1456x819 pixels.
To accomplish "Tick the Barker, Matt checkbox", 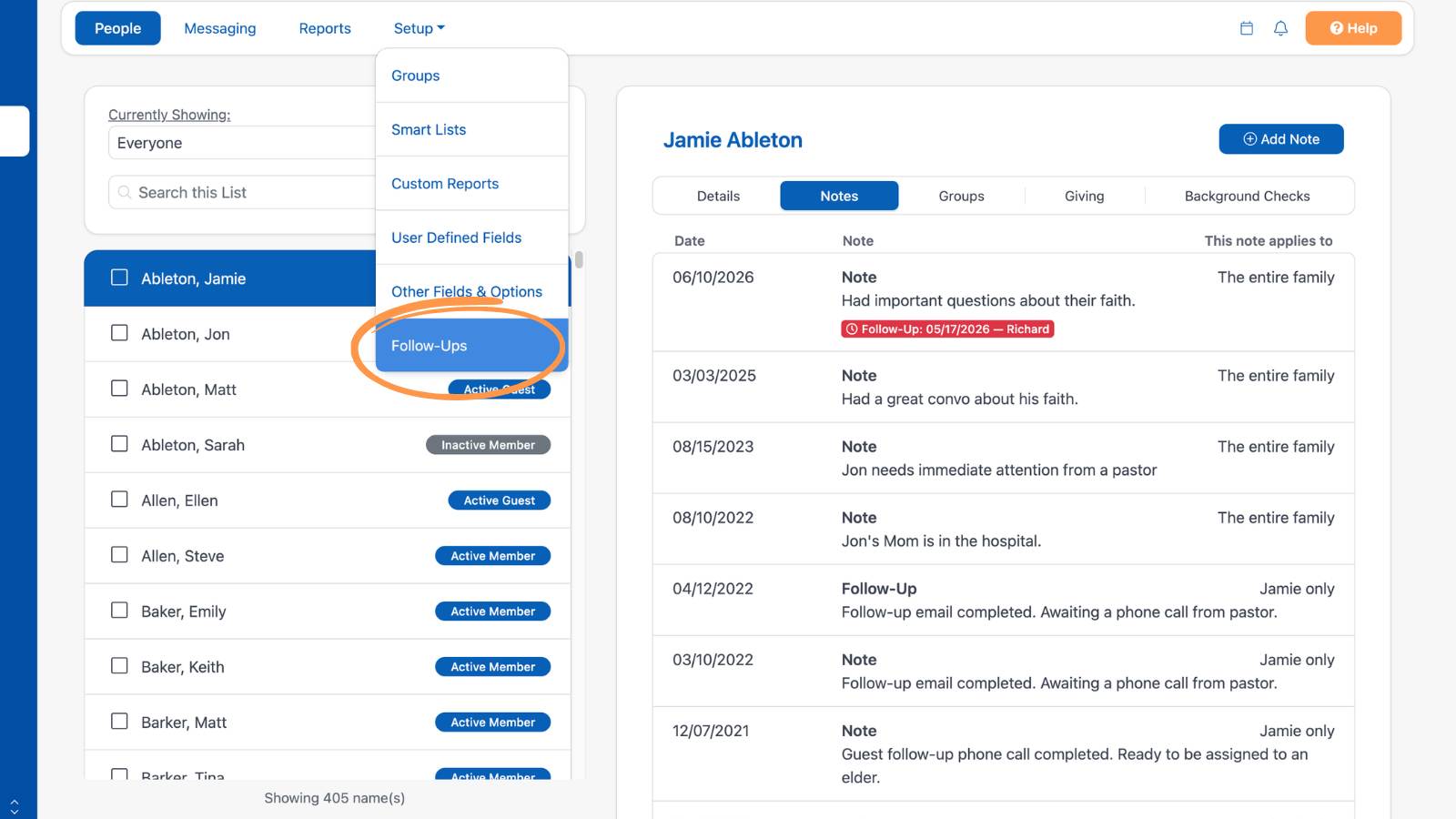I will 119,721.
